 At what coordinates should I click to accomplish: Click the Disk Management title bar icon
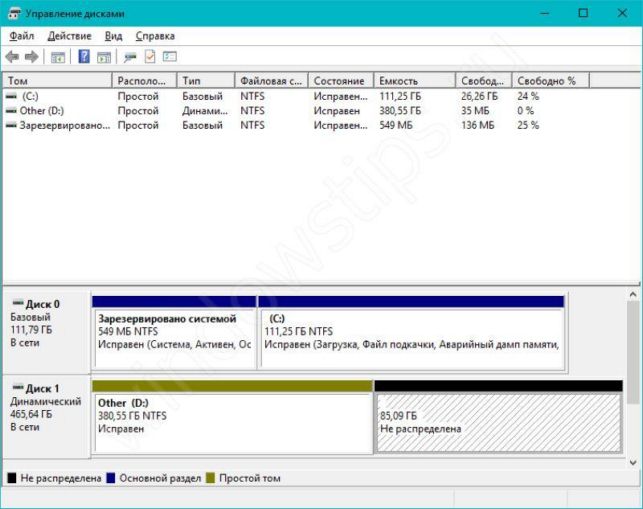(x=14, y=14)
